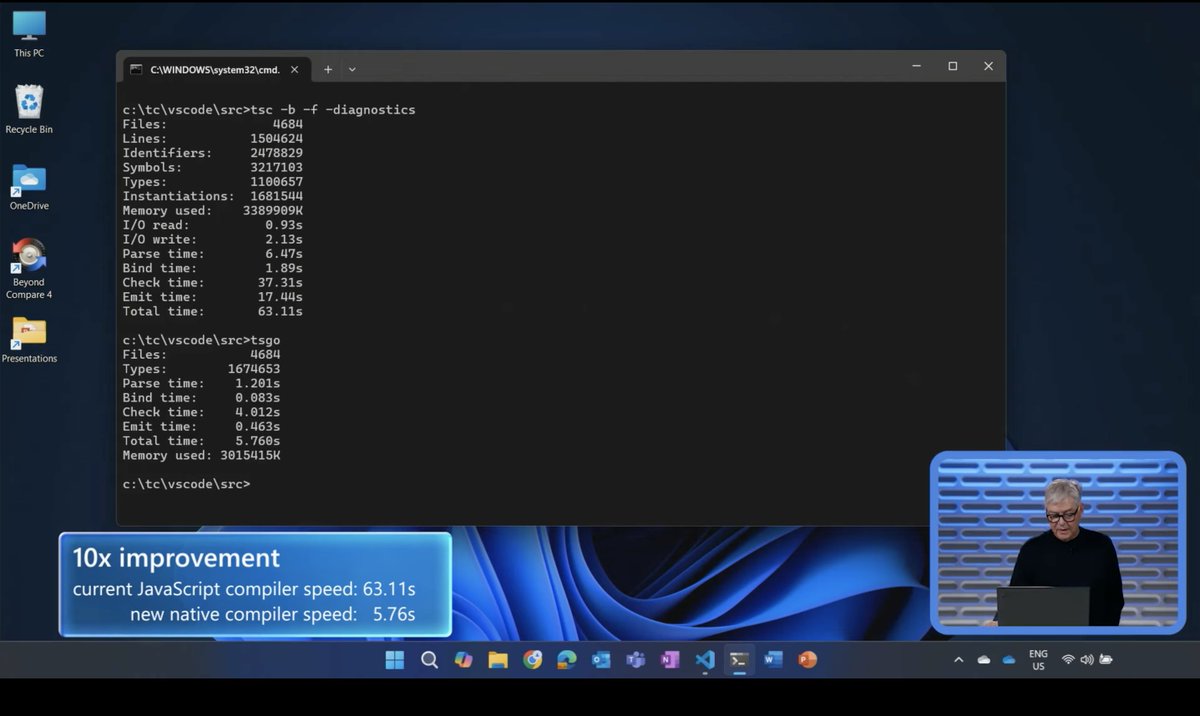This screenshot has width=1200, height=716.
Task: Select the cmd.exe terminal tab
Action: pos(214,69)
